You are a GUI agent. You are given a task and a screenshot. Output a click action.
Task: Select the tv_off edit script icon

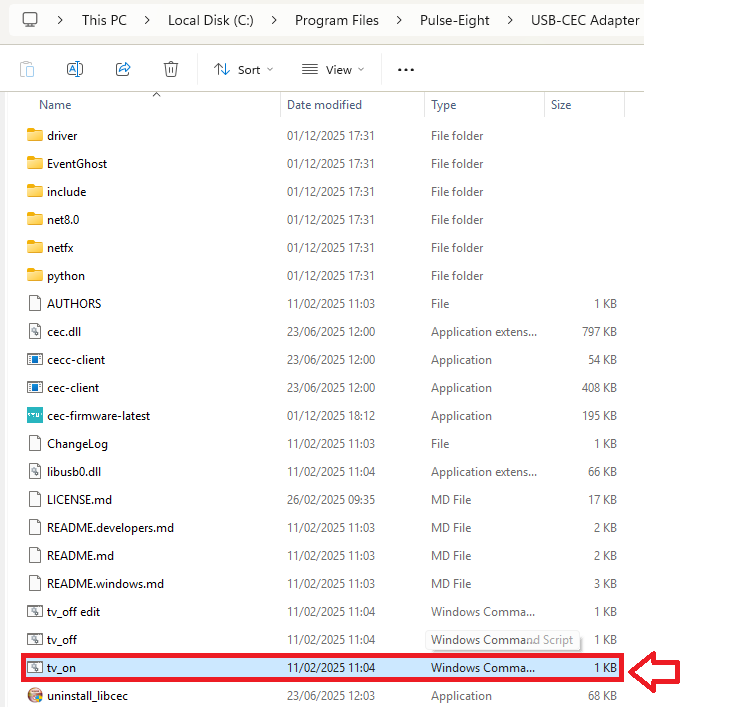pos(35,611)
